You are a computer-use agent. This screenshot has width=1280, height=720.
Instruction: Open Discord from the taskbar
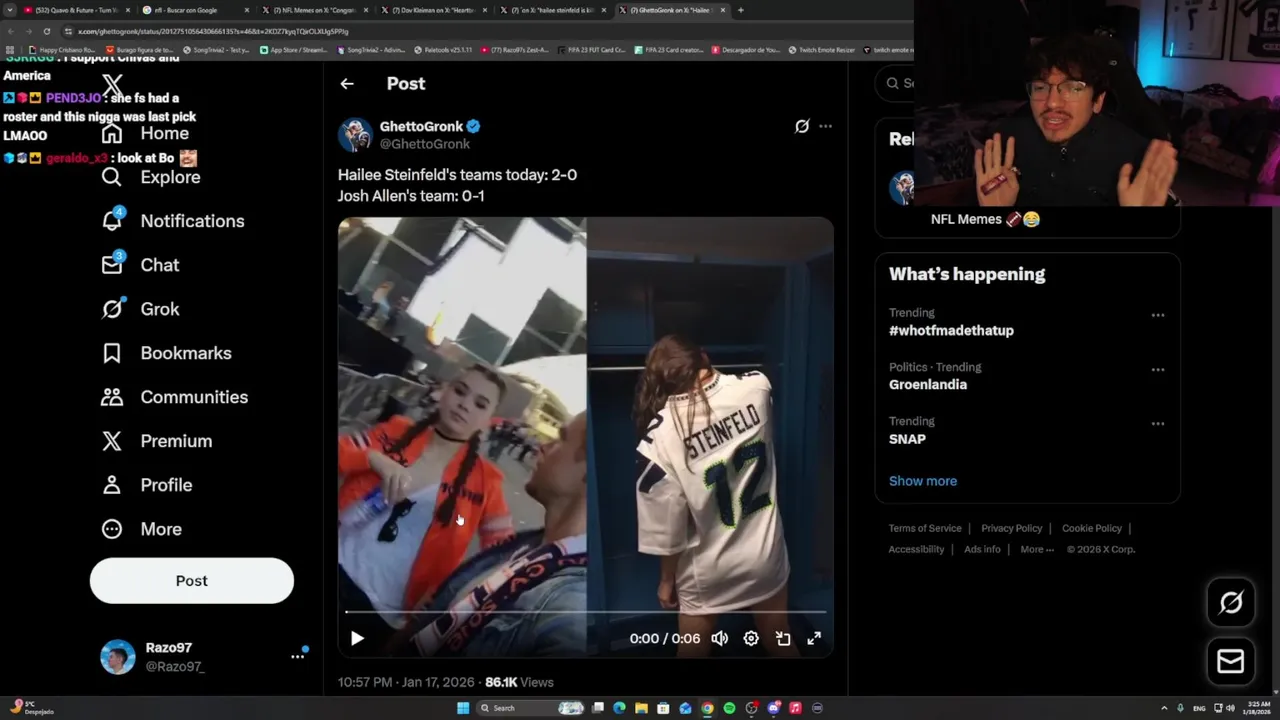click(773, 708)
